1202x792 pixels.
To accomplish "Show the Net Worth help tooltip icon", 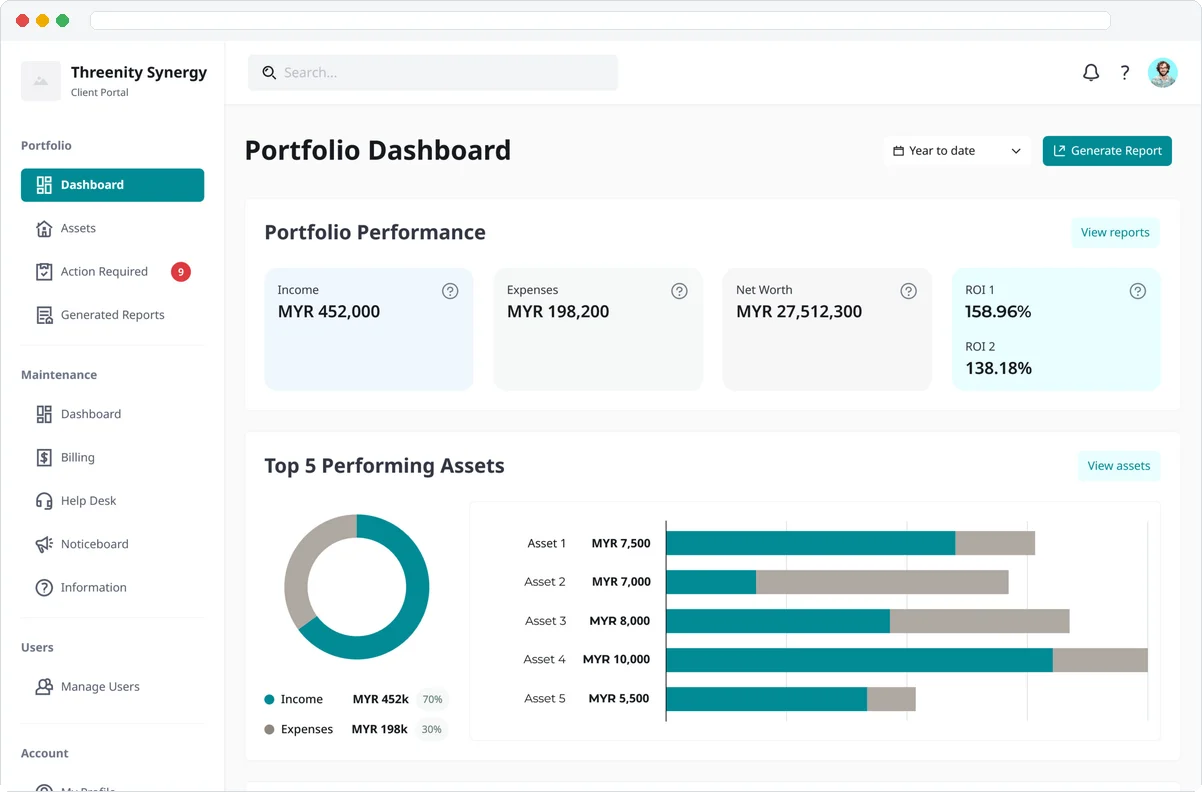I will pyautogui.click(x=908, y=291).
